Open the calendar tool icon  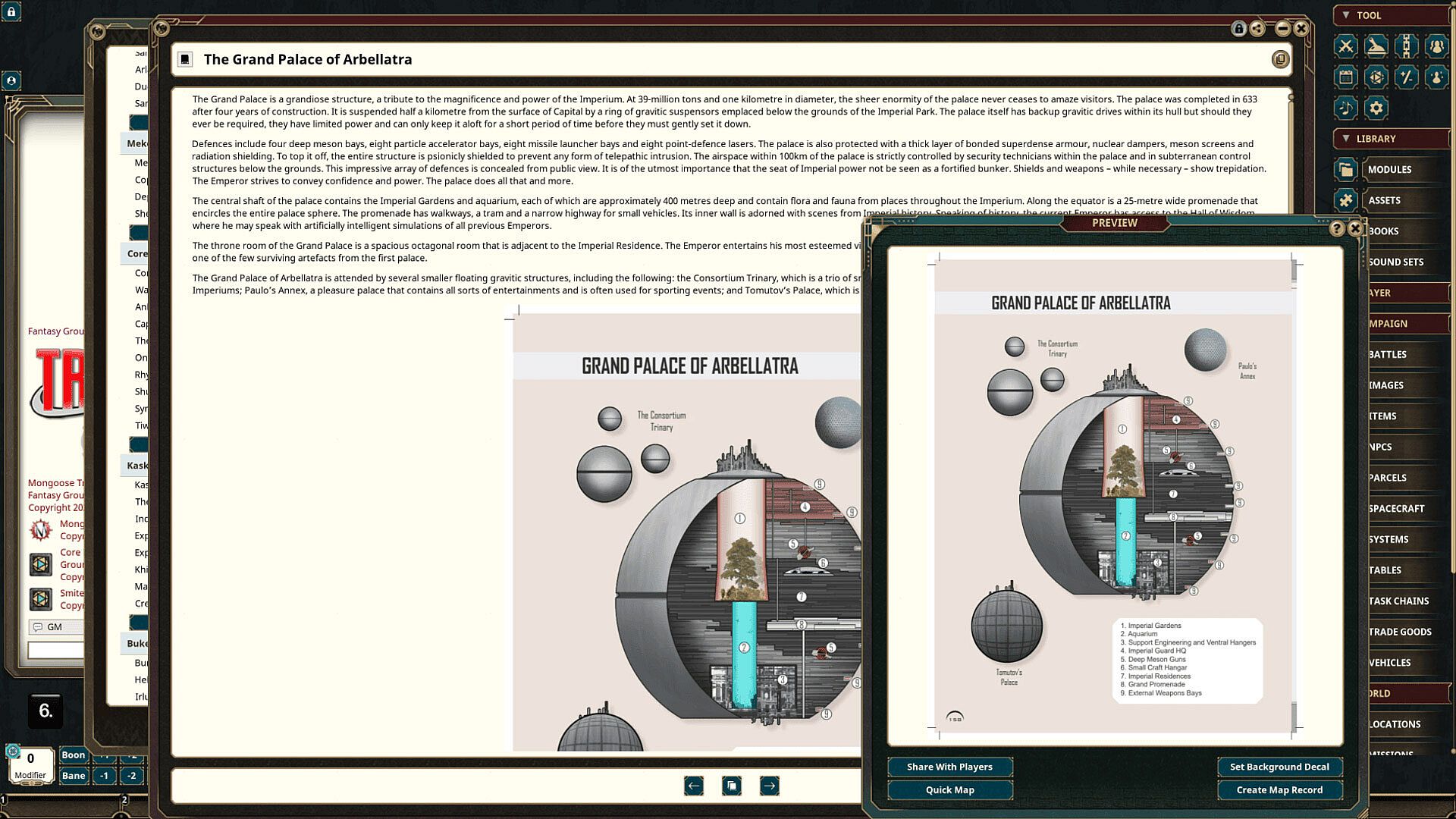[1346, 77]
